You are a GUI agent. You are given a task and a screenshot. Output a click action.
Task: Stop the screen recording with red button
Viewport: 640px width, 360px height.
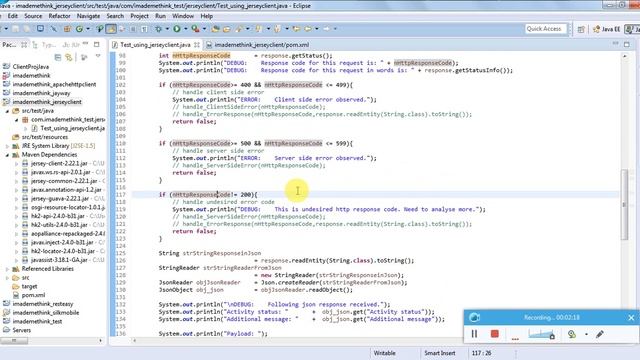(495, 334)
